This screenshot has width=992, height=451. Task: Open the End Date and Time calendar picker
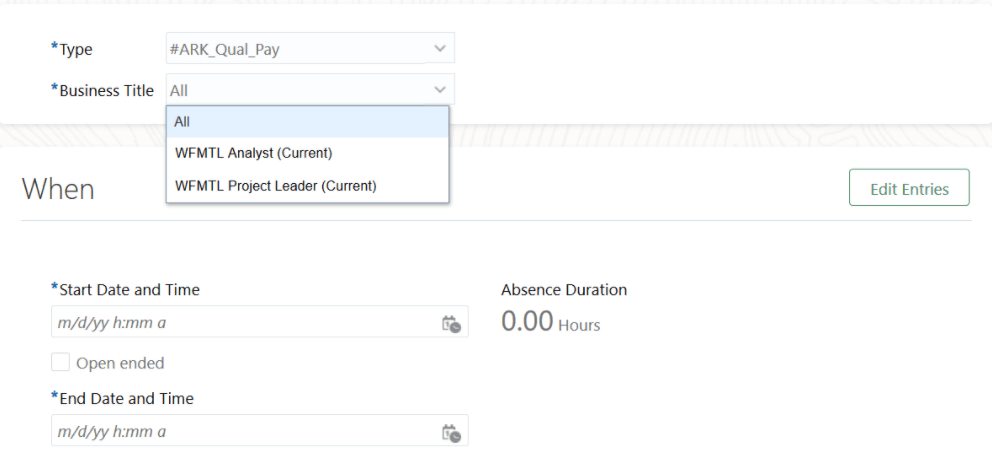(451, 432)
